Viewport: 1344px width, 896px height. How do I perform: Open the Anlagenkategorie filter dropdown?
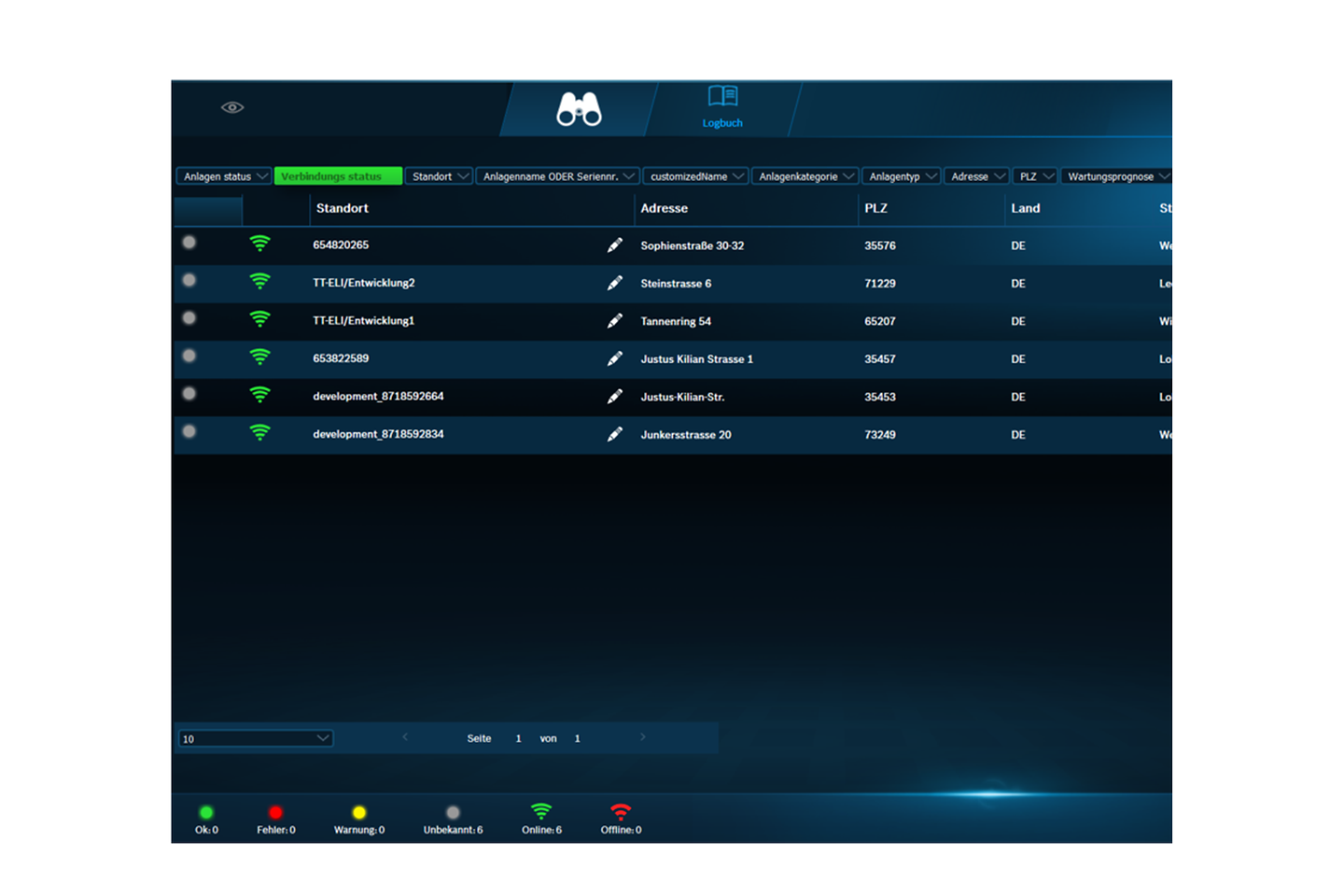pyautogui.click(x=805, y=176)
